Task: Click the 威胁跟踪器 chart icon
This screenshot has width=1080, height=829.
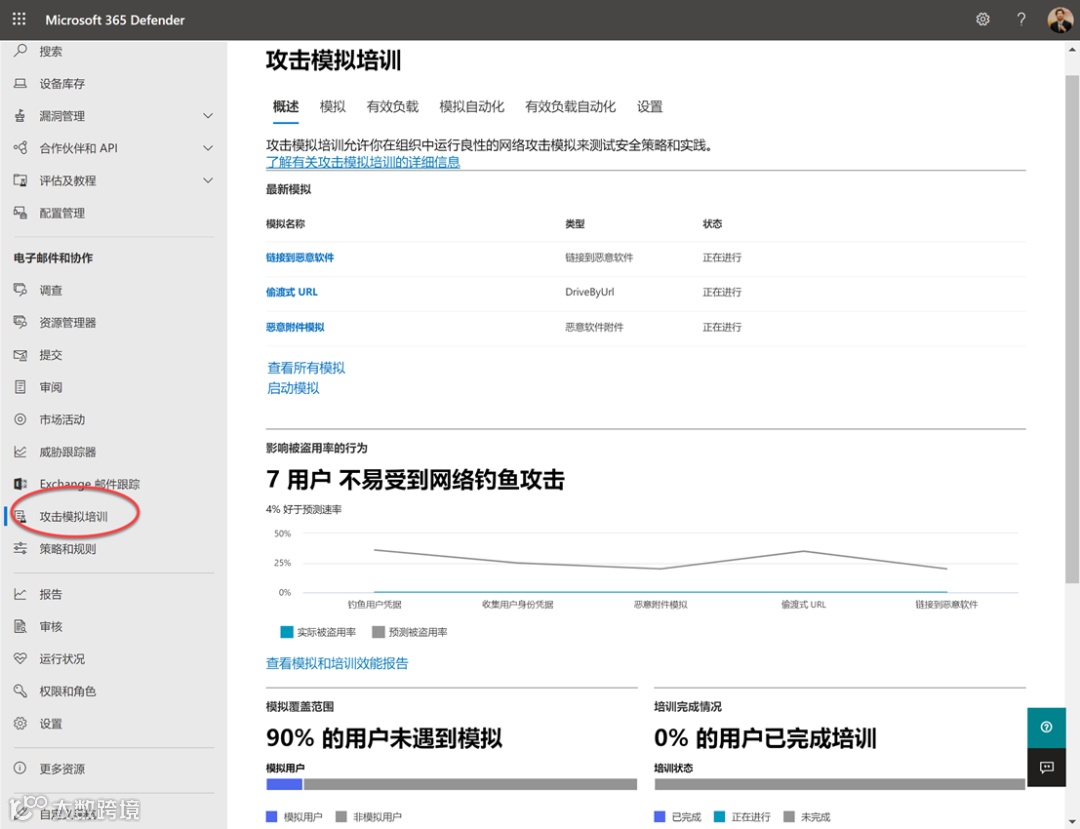Action: coord(21,452)
